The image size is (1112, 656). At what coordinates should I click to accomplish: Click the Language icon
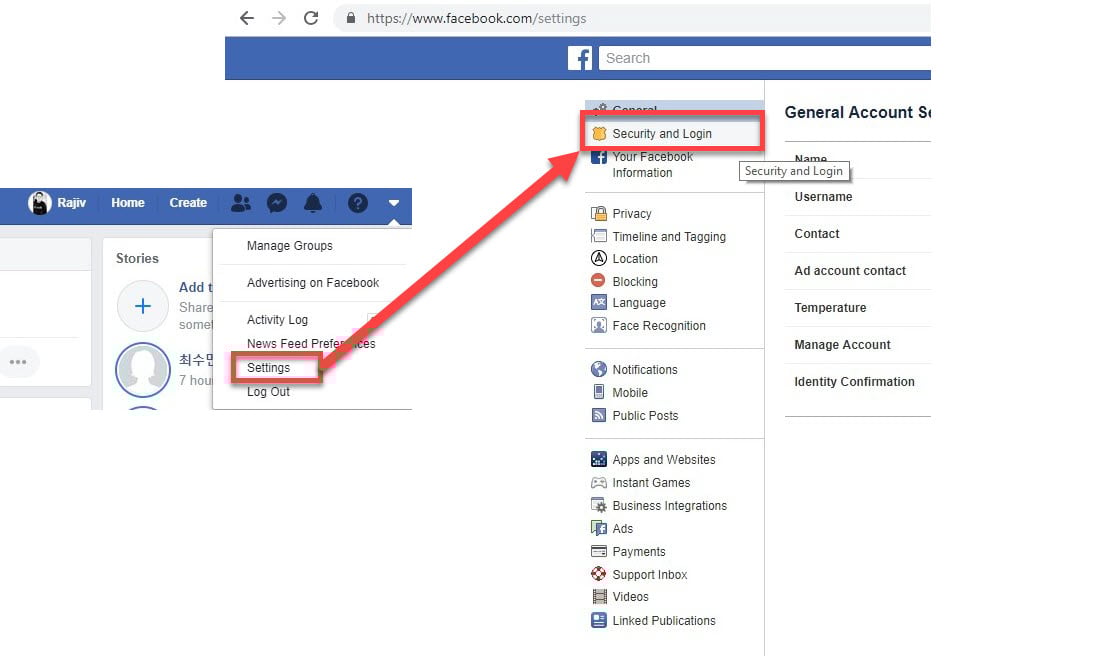pyautogui.click(x=599, y=303)
